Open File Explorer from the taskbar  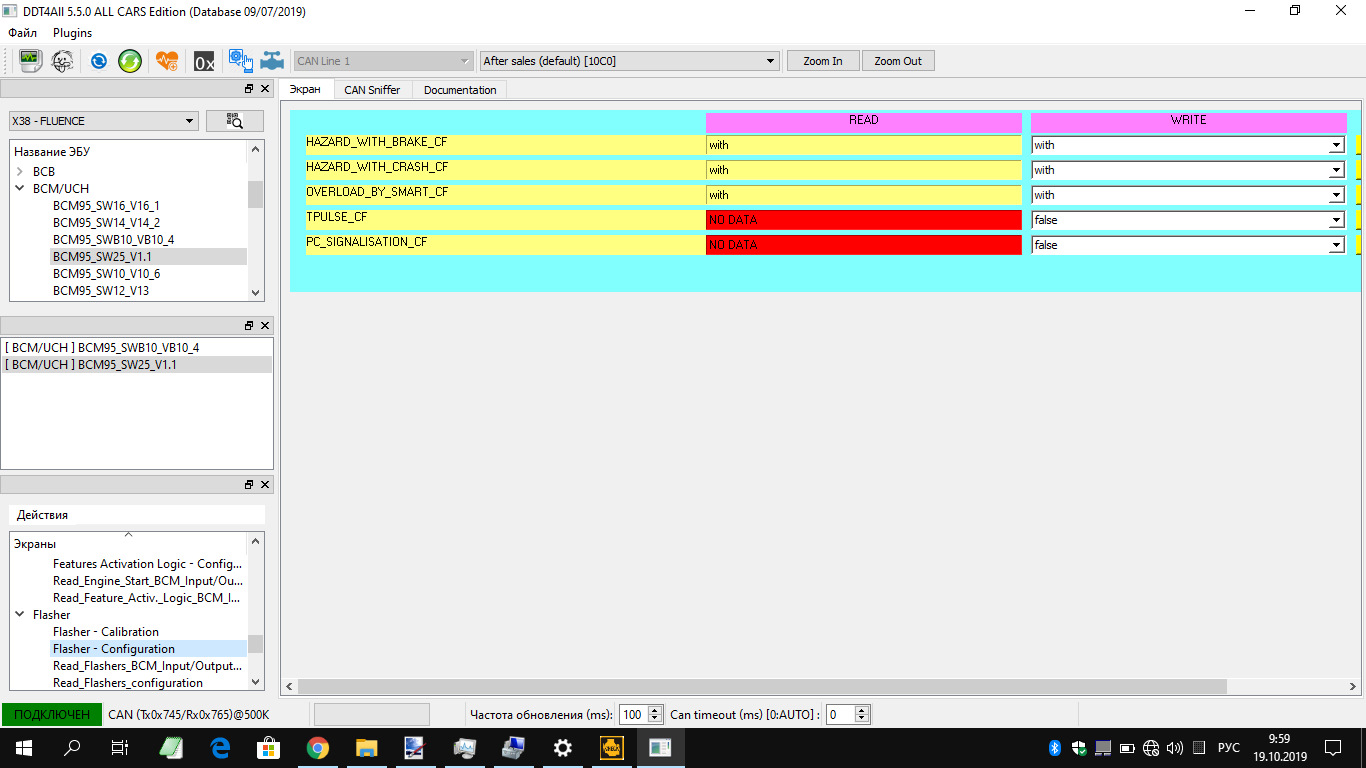click(367, 748)
